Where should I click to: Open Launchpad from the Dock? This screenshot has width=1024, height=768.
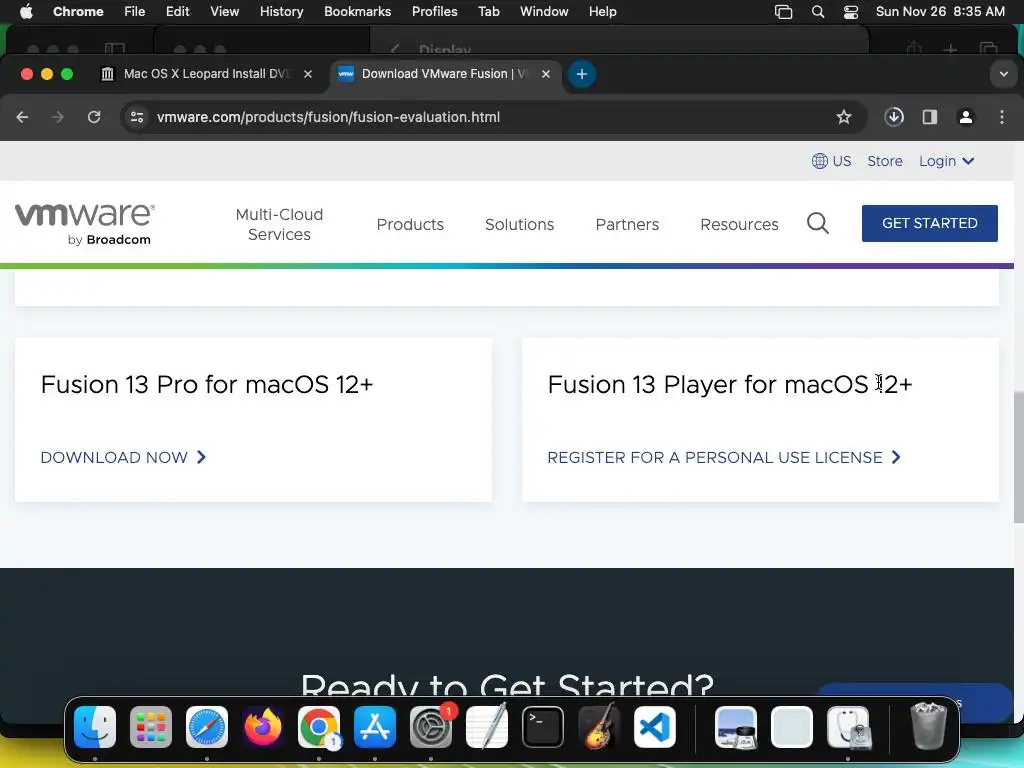tap(151, 727)
